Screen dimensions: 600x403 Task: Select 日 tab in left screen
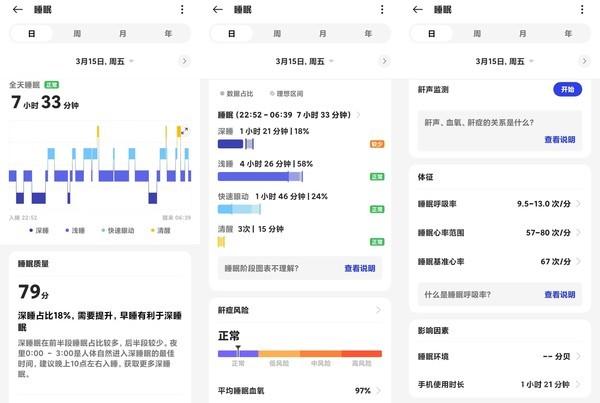click(x=32, y=34)
